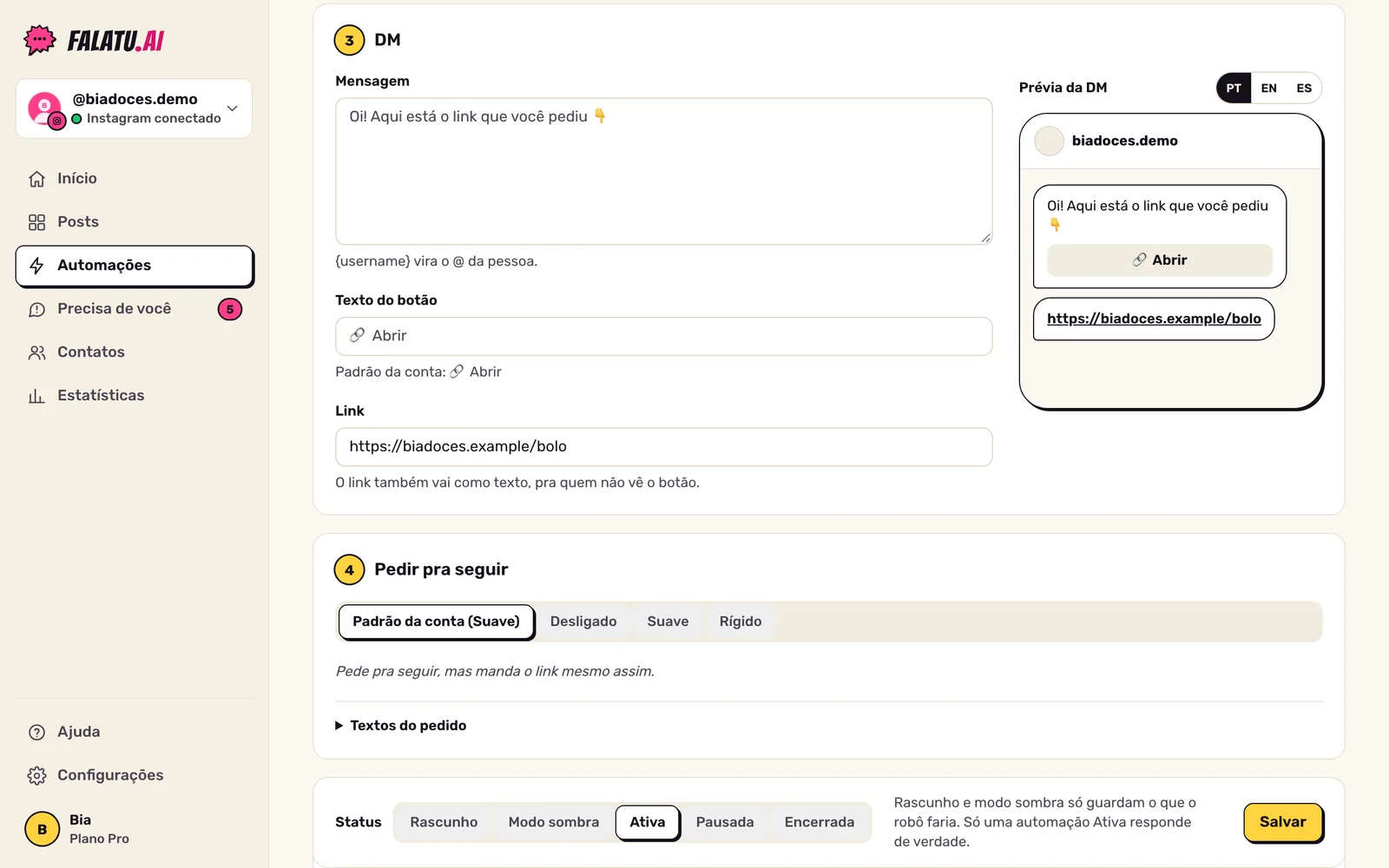Click the Bia profile avatar

[42, 829]
